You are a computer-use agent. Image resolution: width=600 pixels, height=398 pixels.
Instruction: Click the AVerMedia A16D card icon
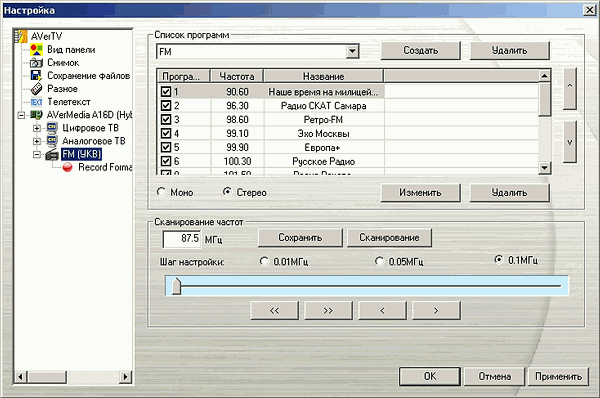(36, 115)
